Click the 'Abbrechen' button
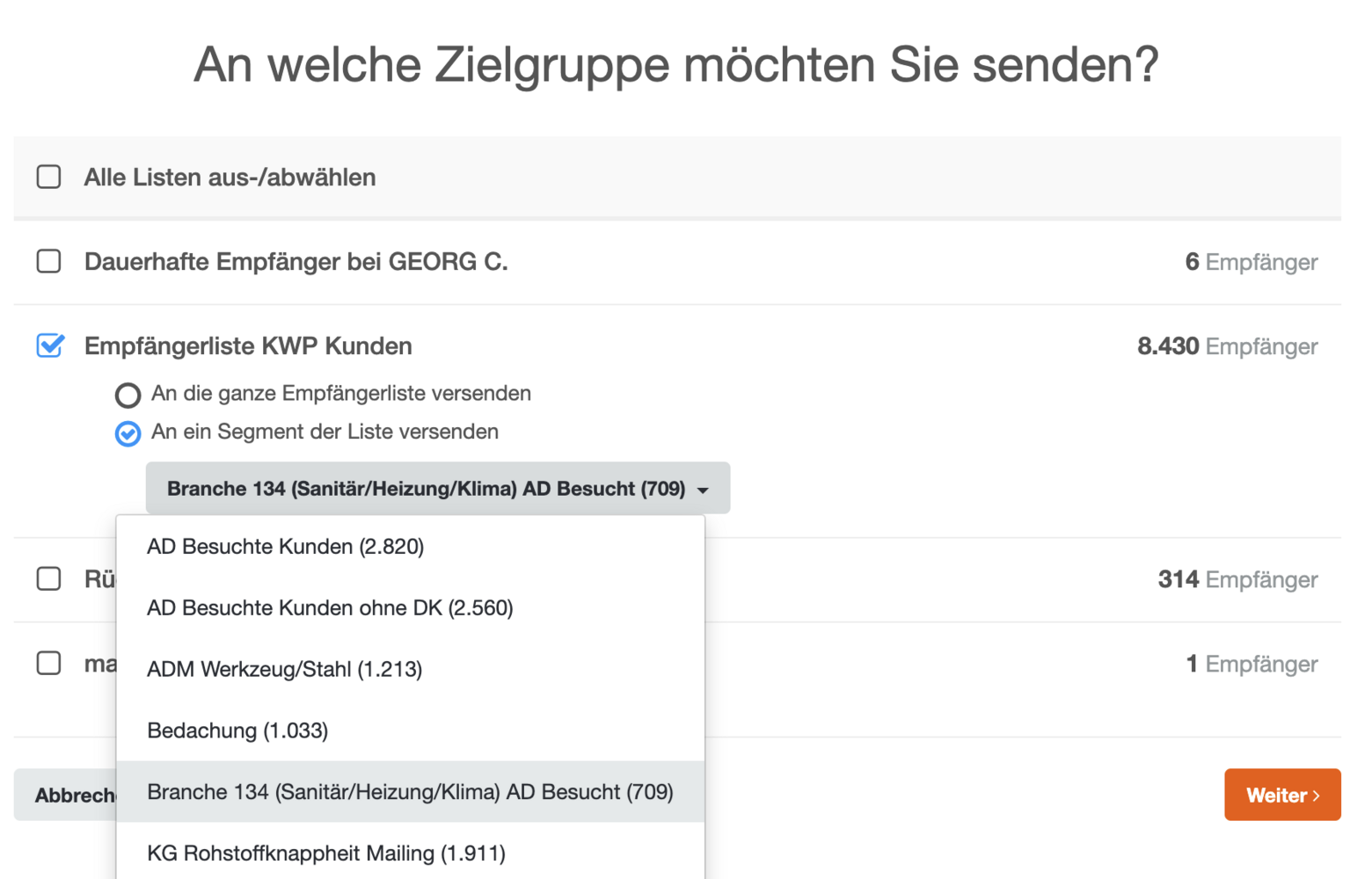 [66, 795]
